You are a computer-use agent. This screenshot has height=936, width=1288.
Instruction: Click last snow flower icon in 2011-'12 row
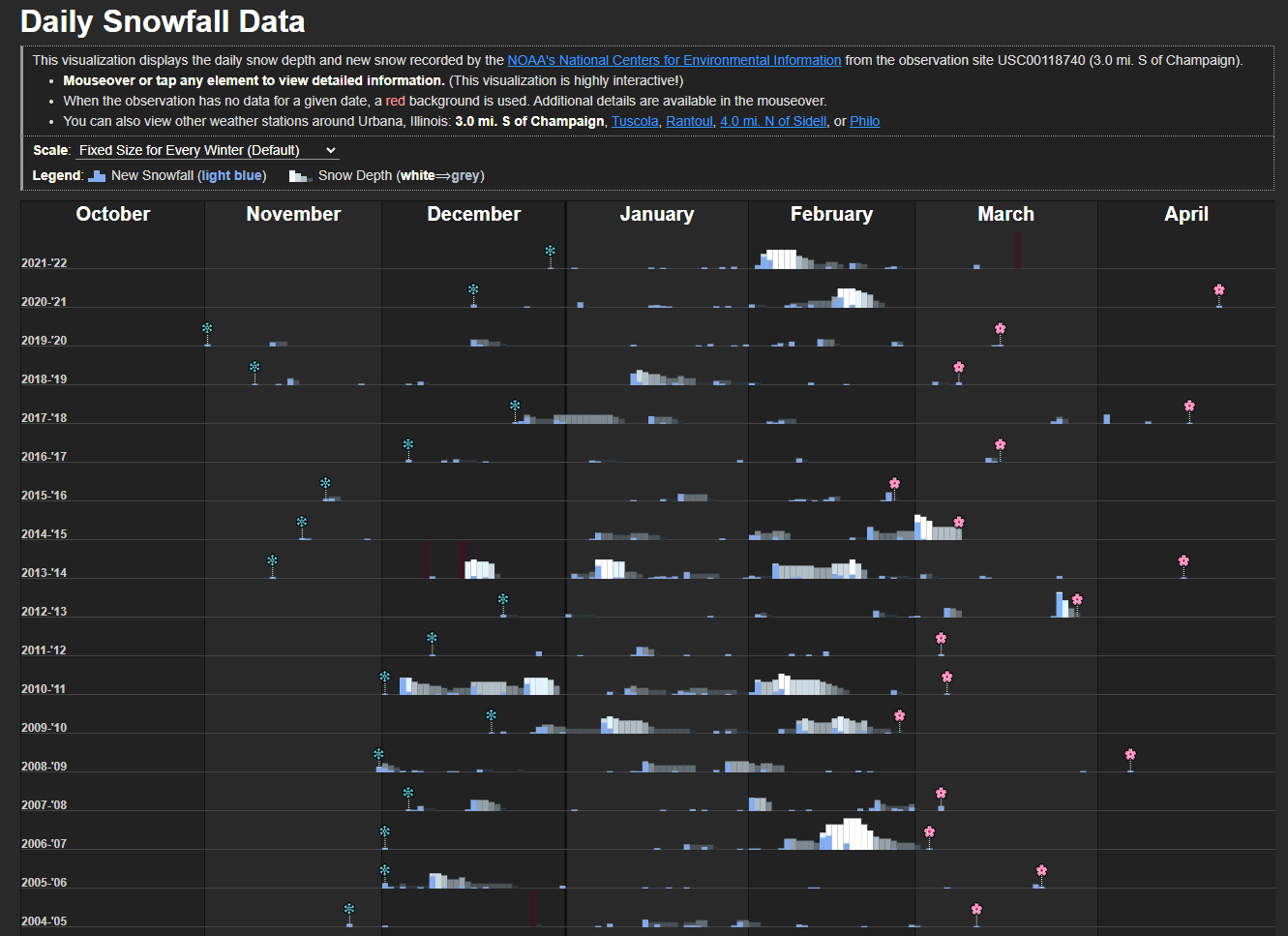tap(941, 639)
